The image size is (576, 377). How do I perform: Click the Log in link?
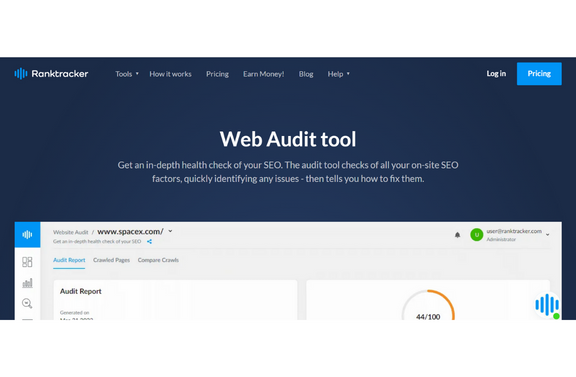pyautogui.click(x=496, y=73)
